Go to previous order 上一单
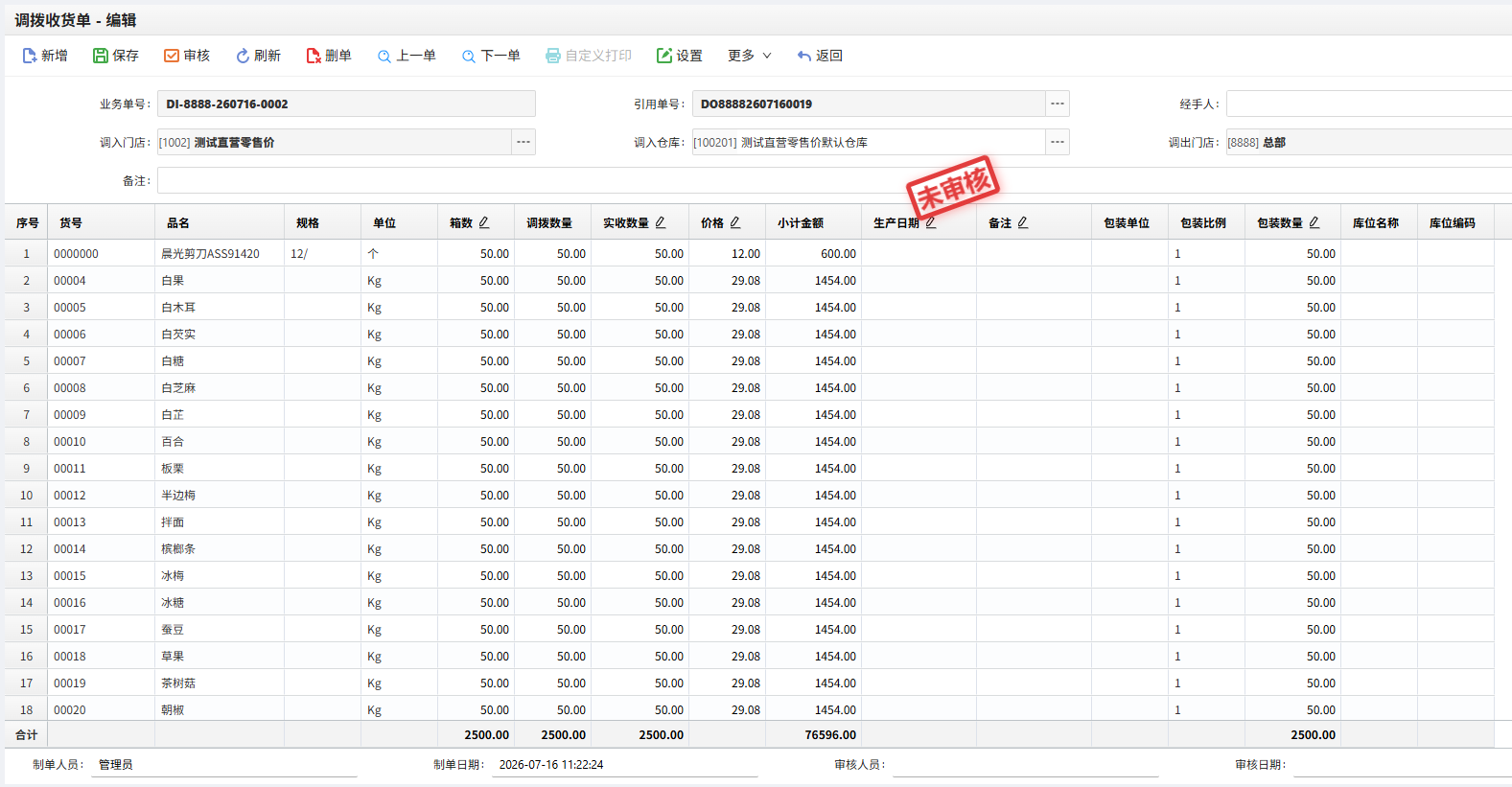This screenshot has height=787, width=1512. point(407,56)
